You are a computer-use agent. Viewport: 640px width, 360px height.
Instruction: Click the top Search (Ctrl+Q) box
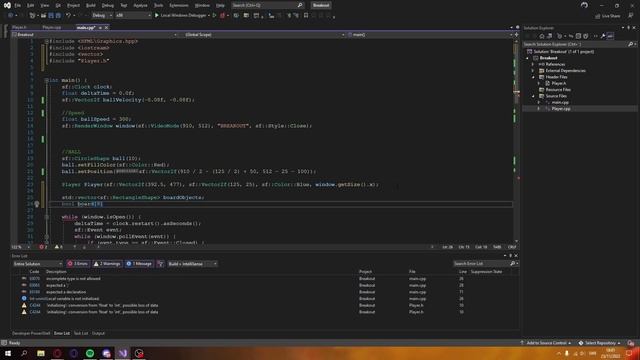tap(267, 5)
